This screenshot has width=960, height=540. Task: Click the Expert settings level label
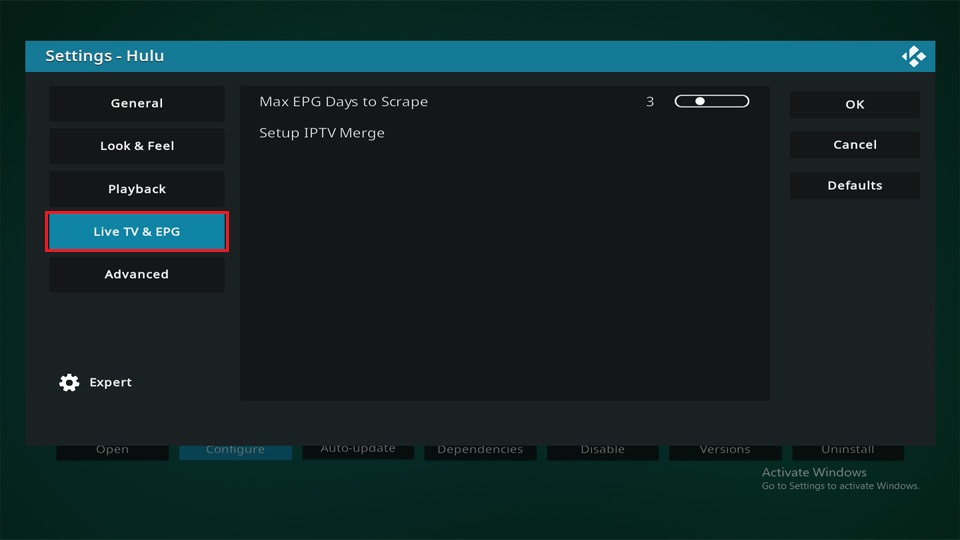(110, 382)
